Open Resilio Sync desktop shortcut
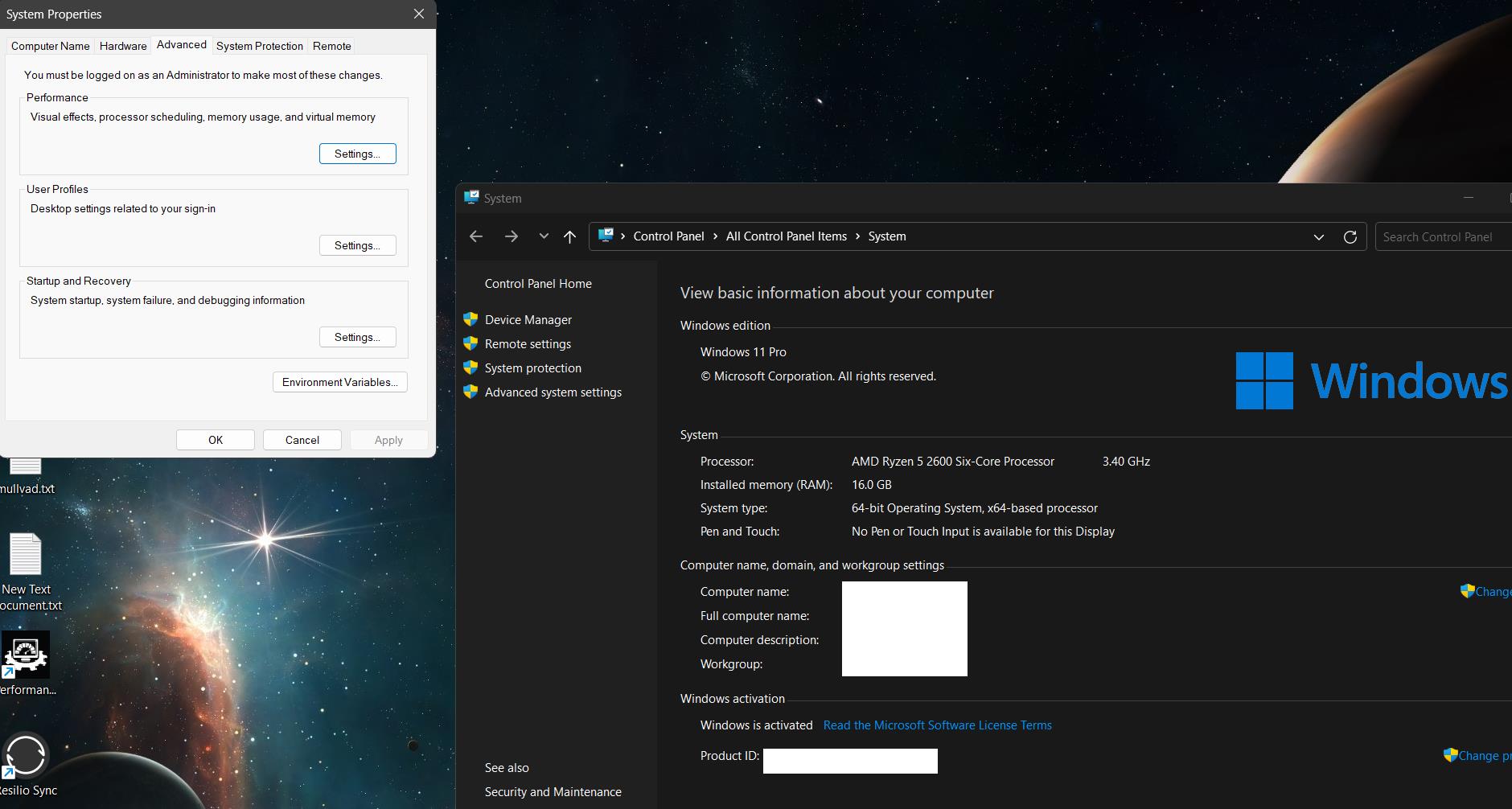The height and width of the screenshot is (809, 1512). click(27, 765)
